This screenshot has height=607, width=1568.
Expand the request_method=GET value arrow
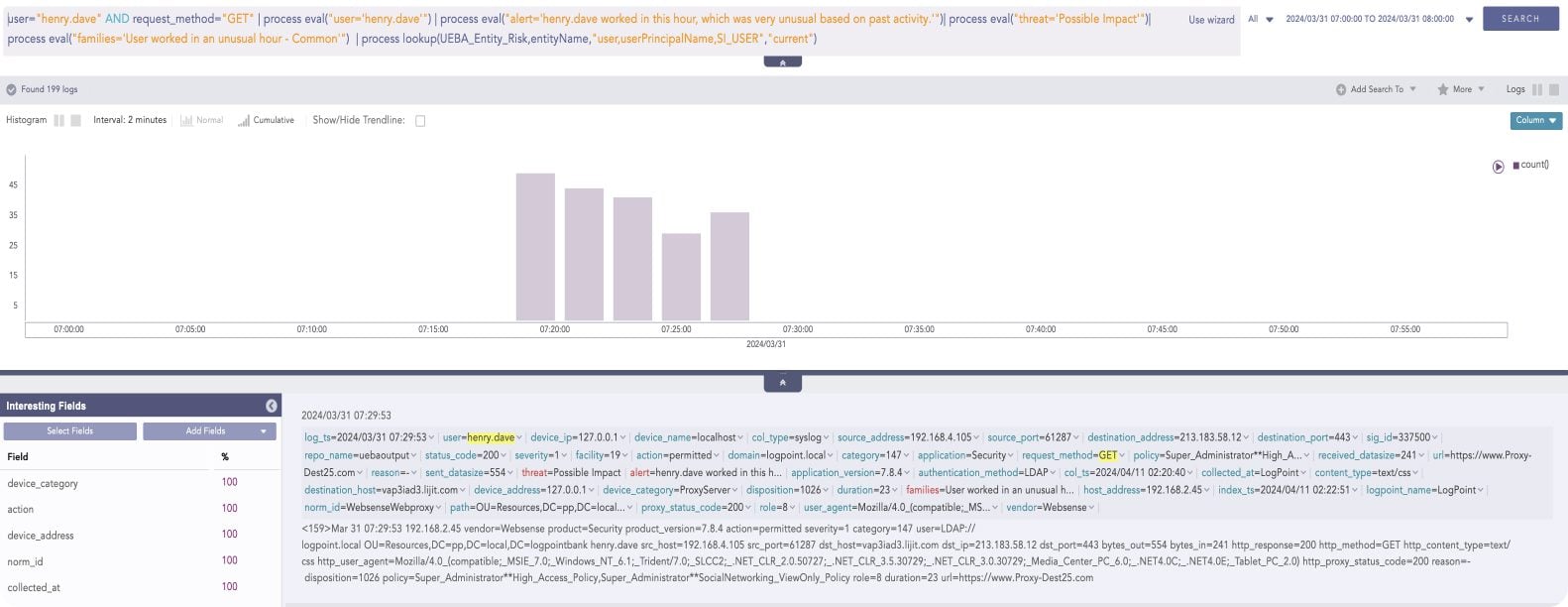pyautogui.click(x=1122, y=455)
